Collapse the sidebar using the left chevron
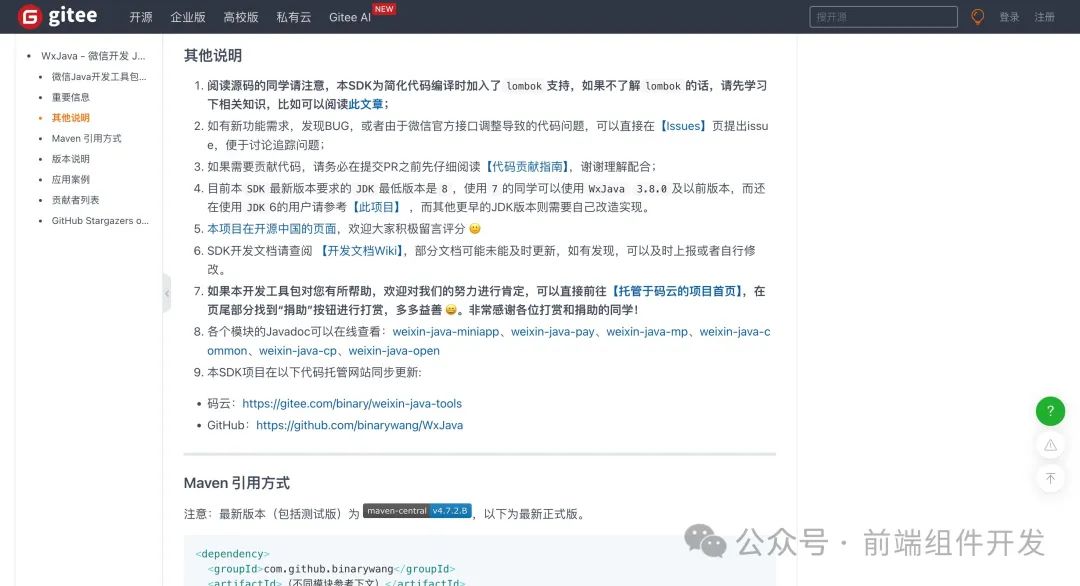The image size is (1080, 586). pos(167,293)
